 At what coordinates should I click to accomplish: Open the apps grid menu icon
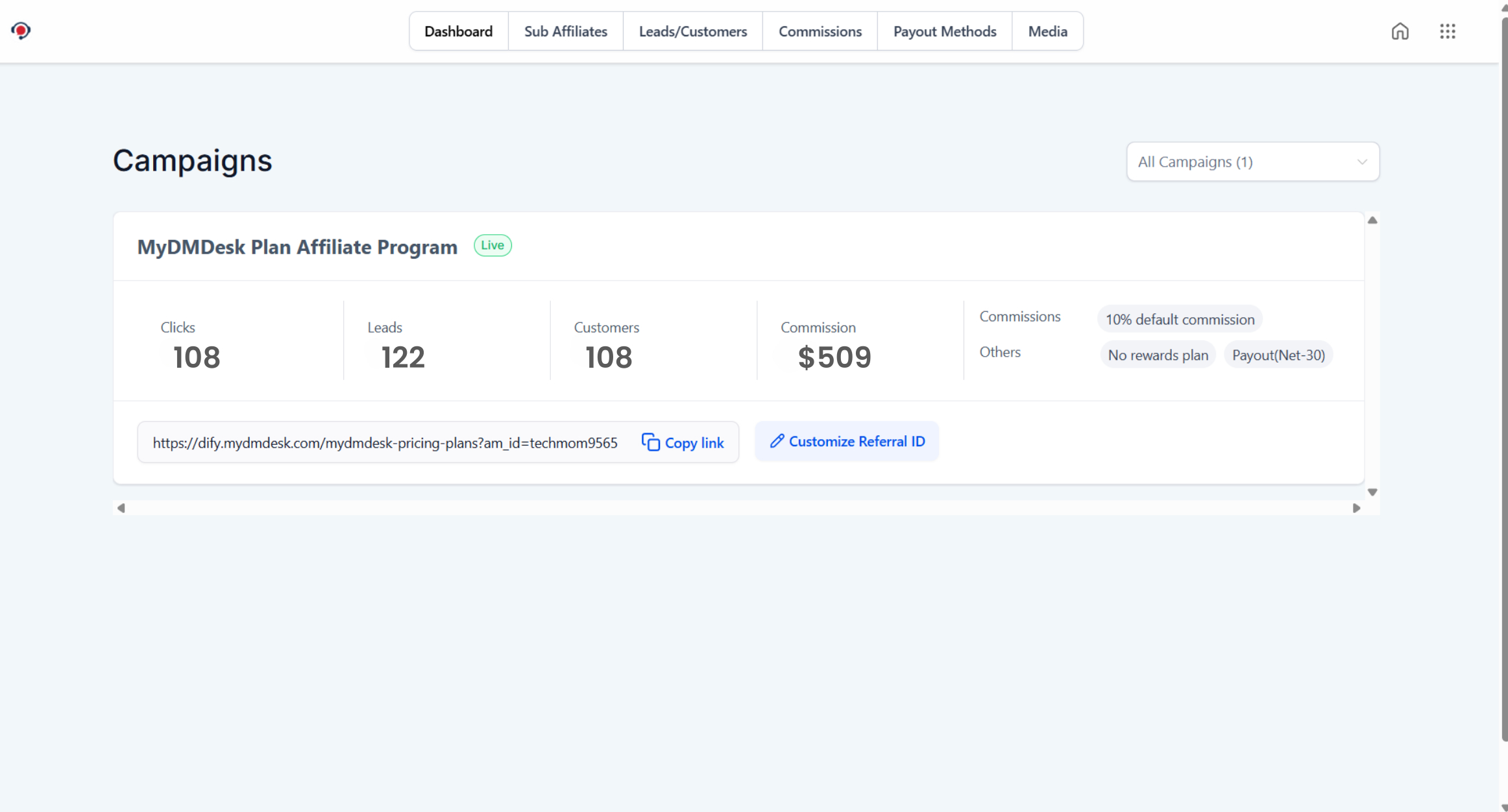1447,31
